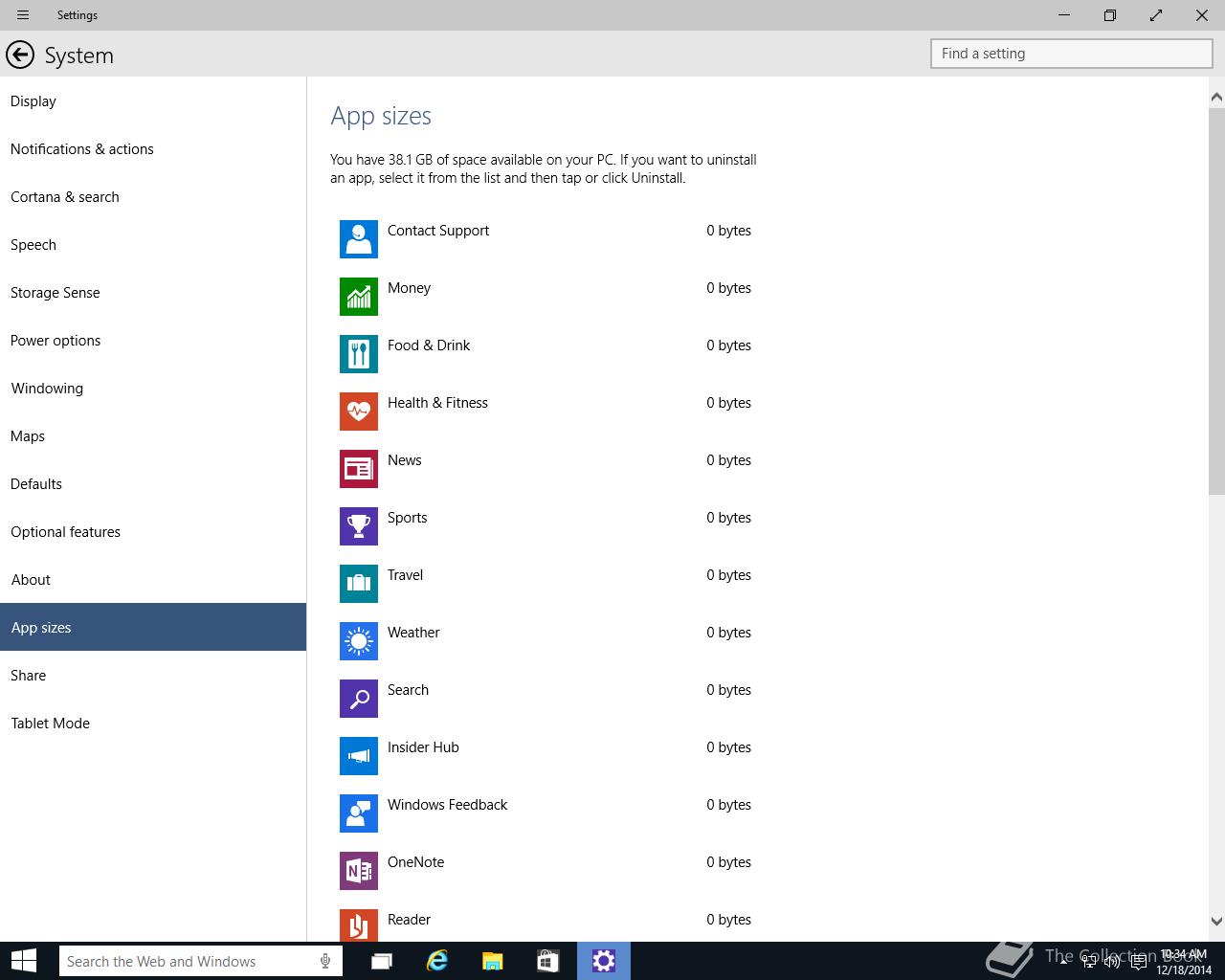Select the Health & Fitness app name

click(x=437, y=403)
